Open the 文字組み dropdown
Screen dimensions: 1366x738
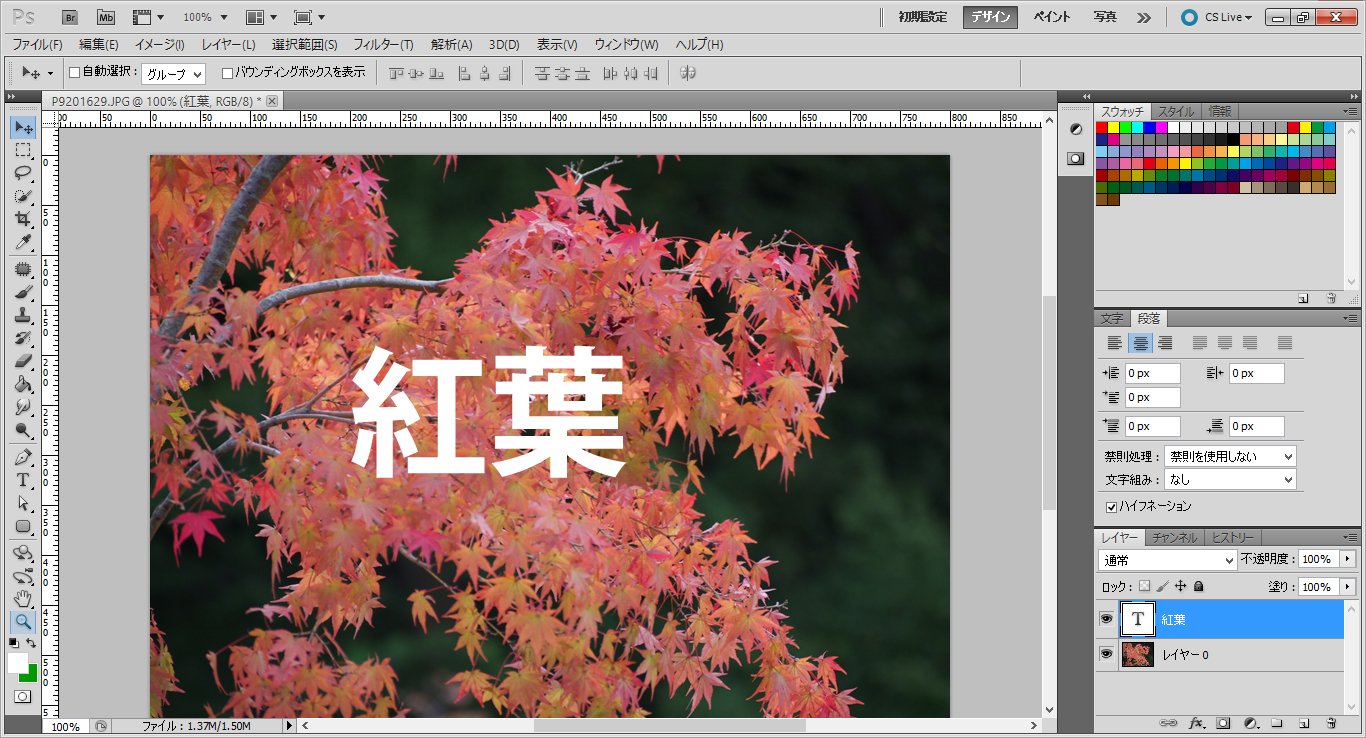[1230, 480]
